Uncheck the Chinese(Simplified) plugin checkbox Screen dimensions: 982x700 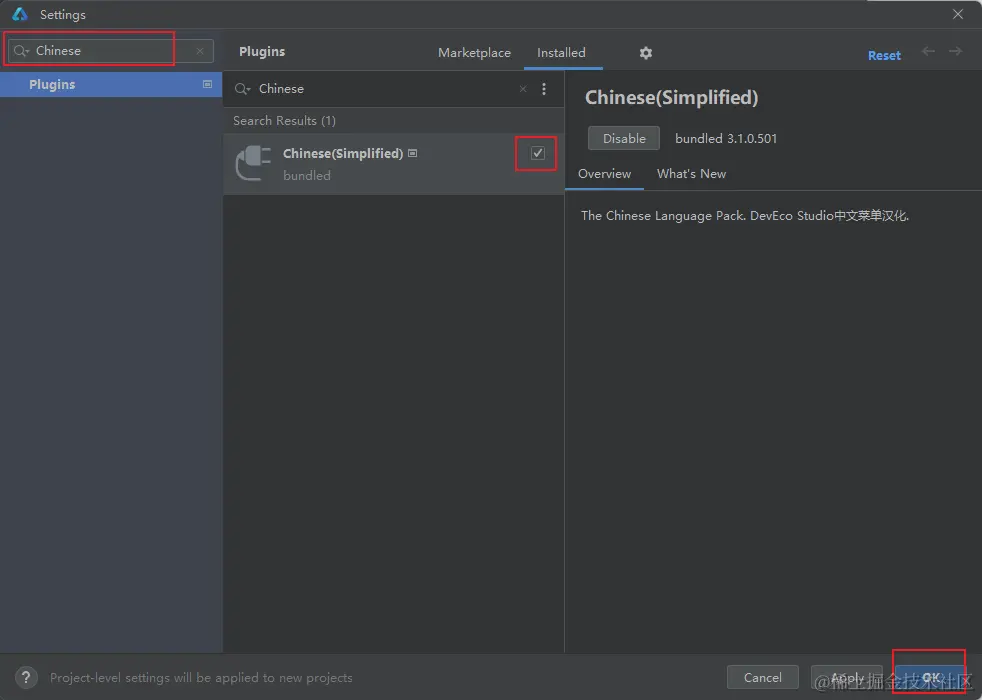pos(537,153)
